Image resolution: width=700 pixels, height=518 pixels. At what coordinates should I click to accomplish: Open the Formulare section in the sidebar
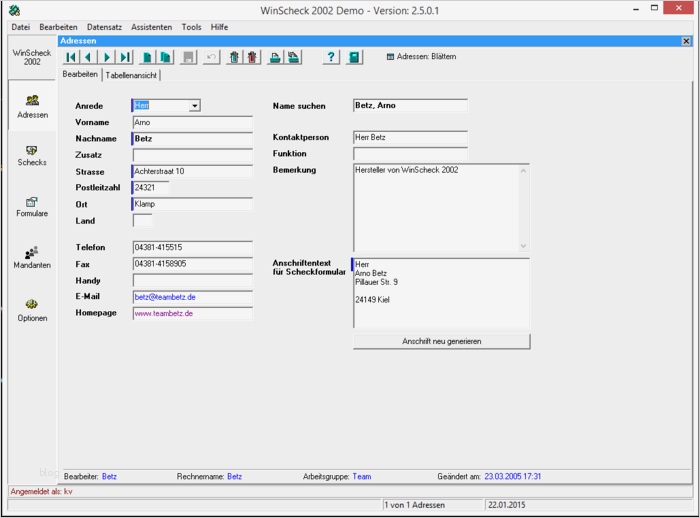tap(32, 206)
